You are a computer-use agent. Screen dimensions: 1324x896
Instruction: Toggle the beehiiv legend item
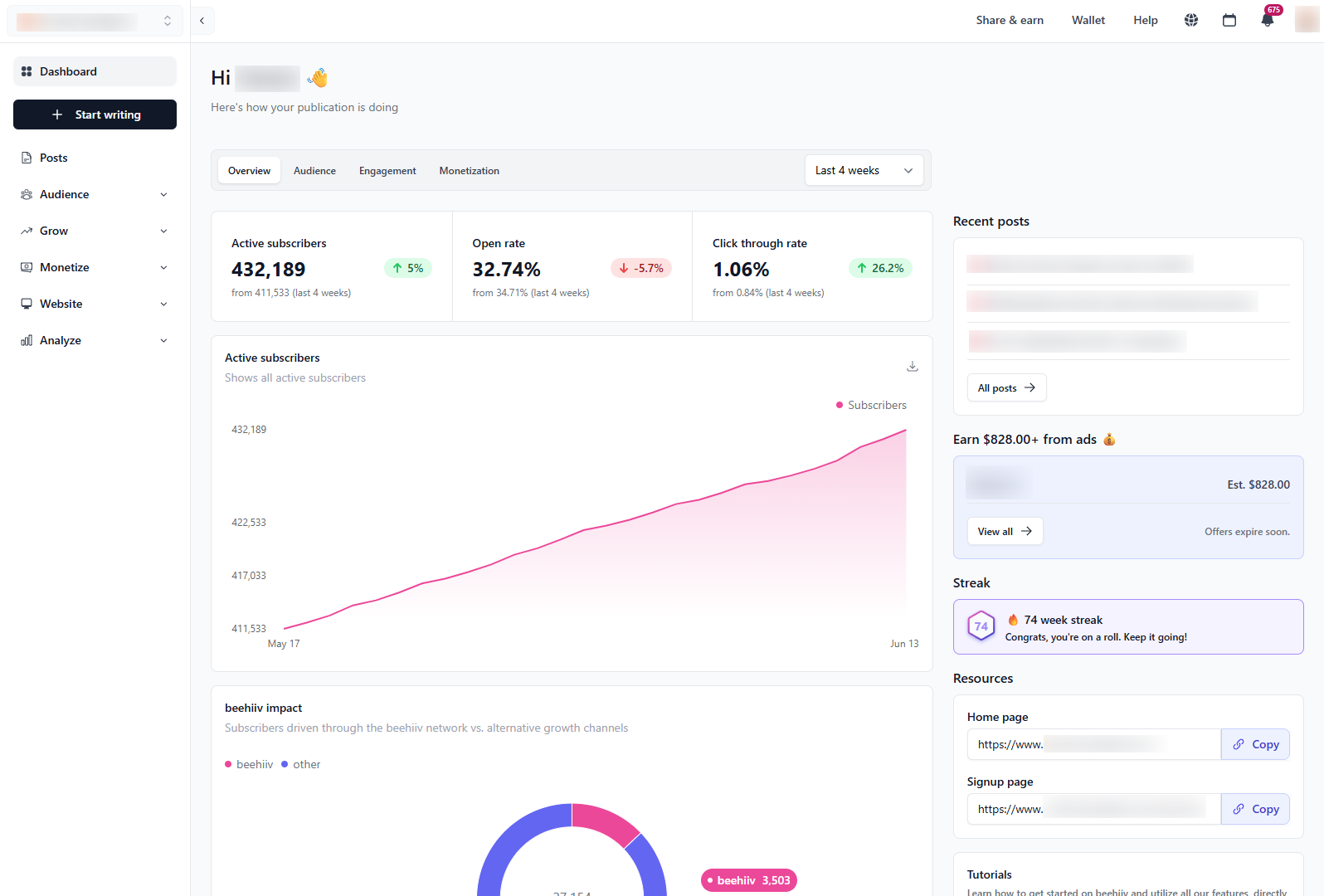point(249,764)
